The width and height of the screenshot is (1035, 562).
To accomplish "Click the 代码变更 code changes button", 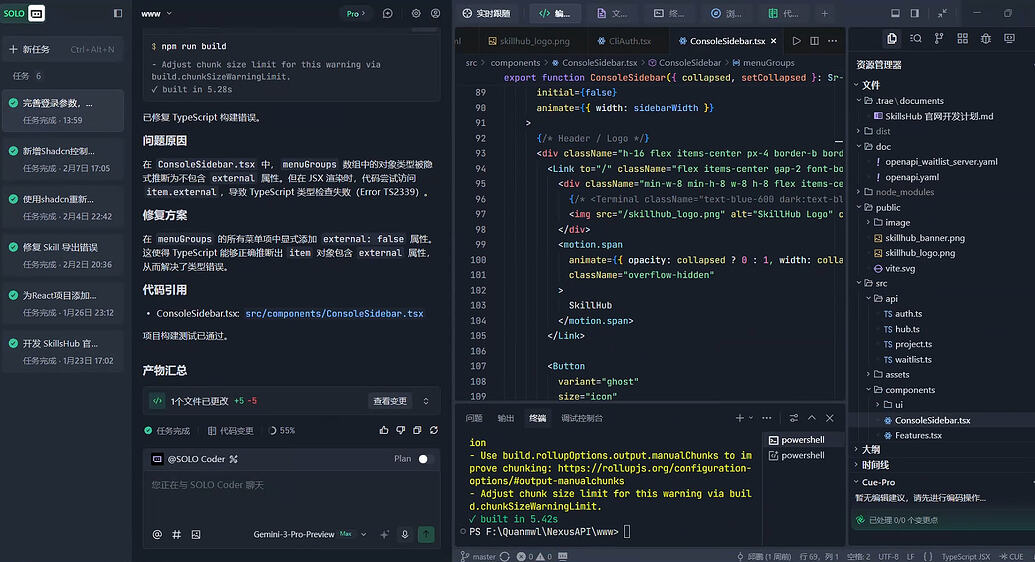I will 230,431.
